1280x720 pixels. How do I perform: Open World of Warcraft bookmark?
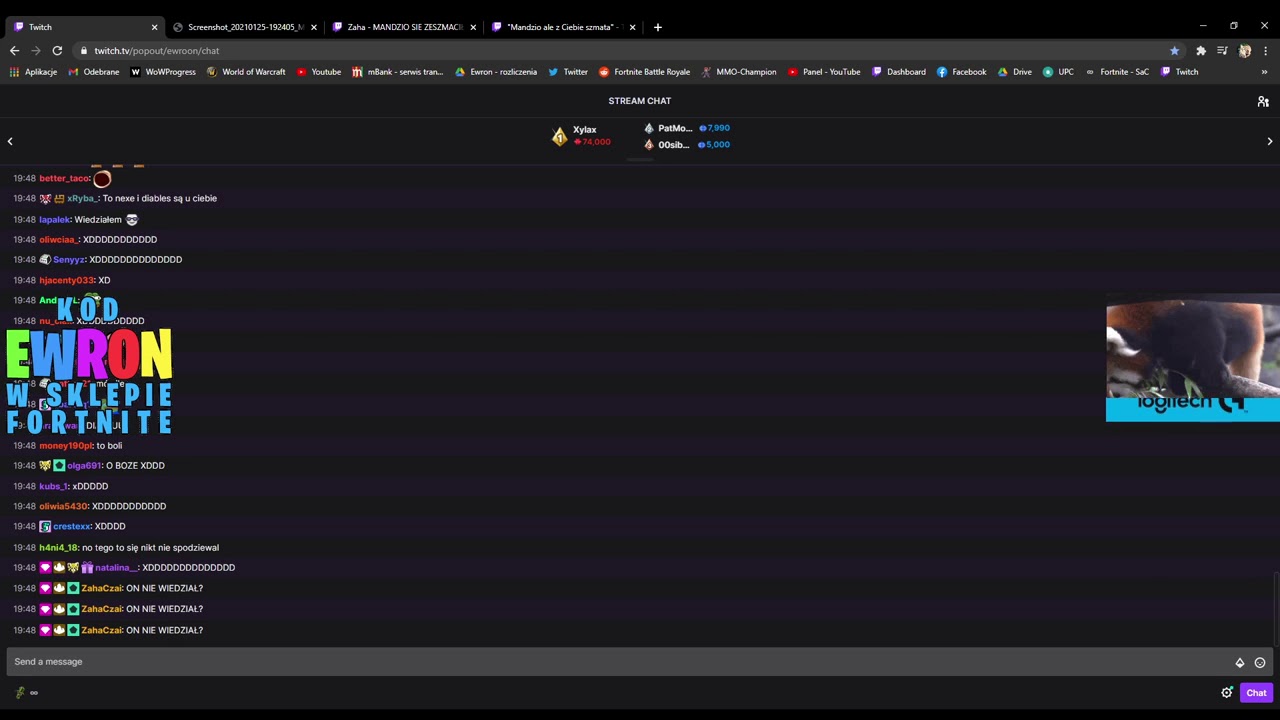tap(246, 72)
